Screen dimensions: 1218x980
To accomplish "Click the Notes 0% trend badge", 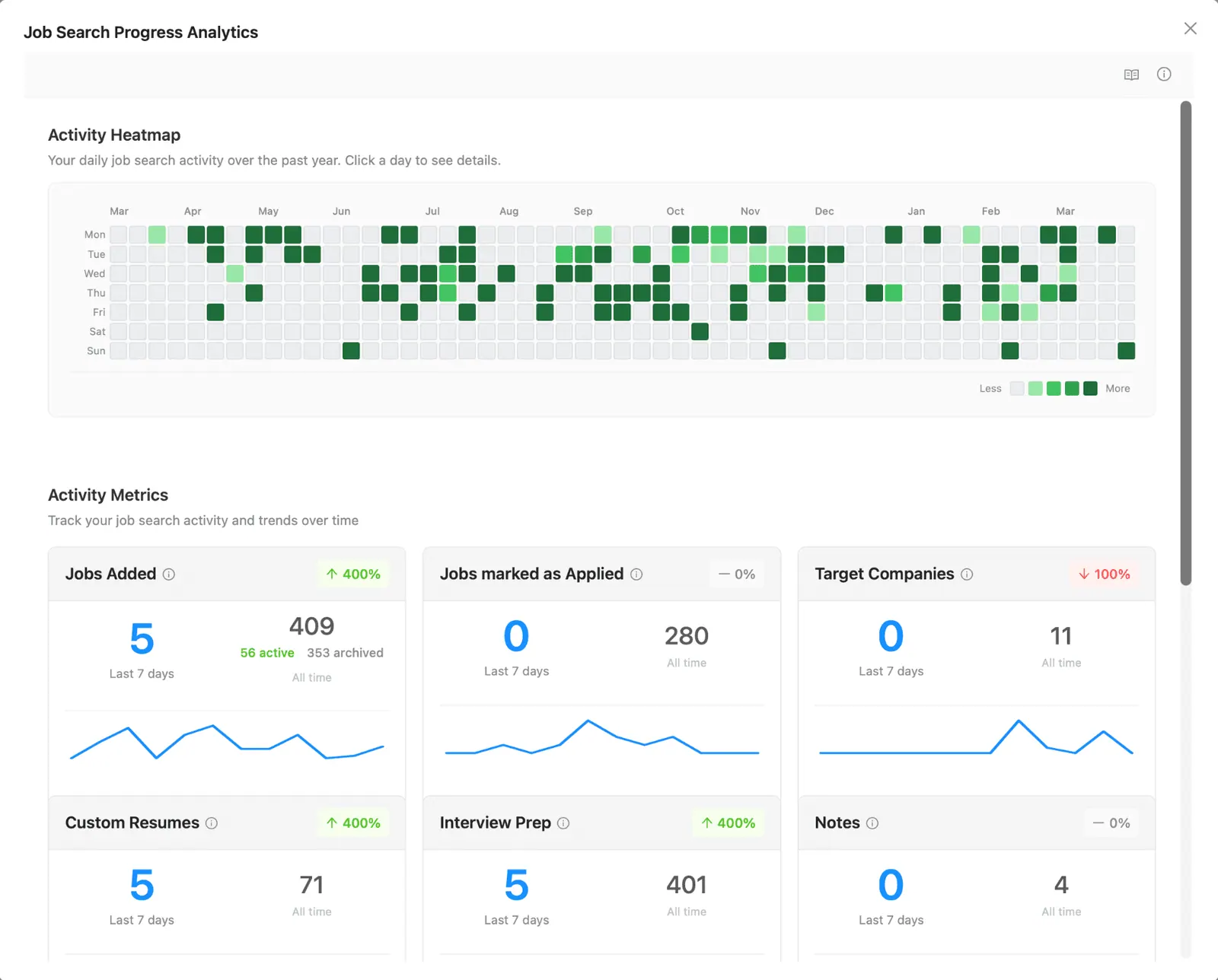I will 1111,823.
